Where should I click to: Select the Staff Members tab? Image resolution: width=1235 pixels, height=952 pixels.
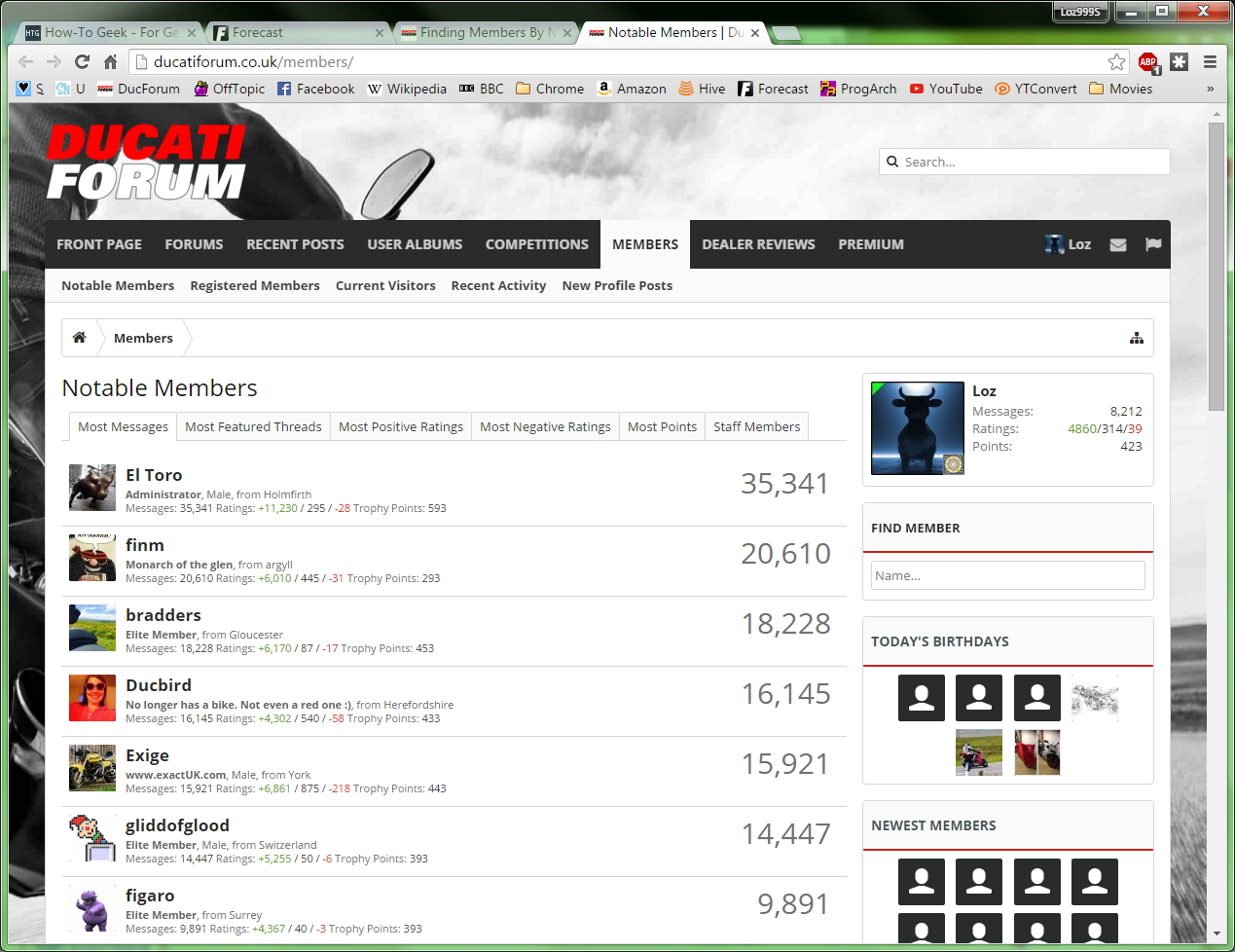pyautogui.click(x=756, y=426)
